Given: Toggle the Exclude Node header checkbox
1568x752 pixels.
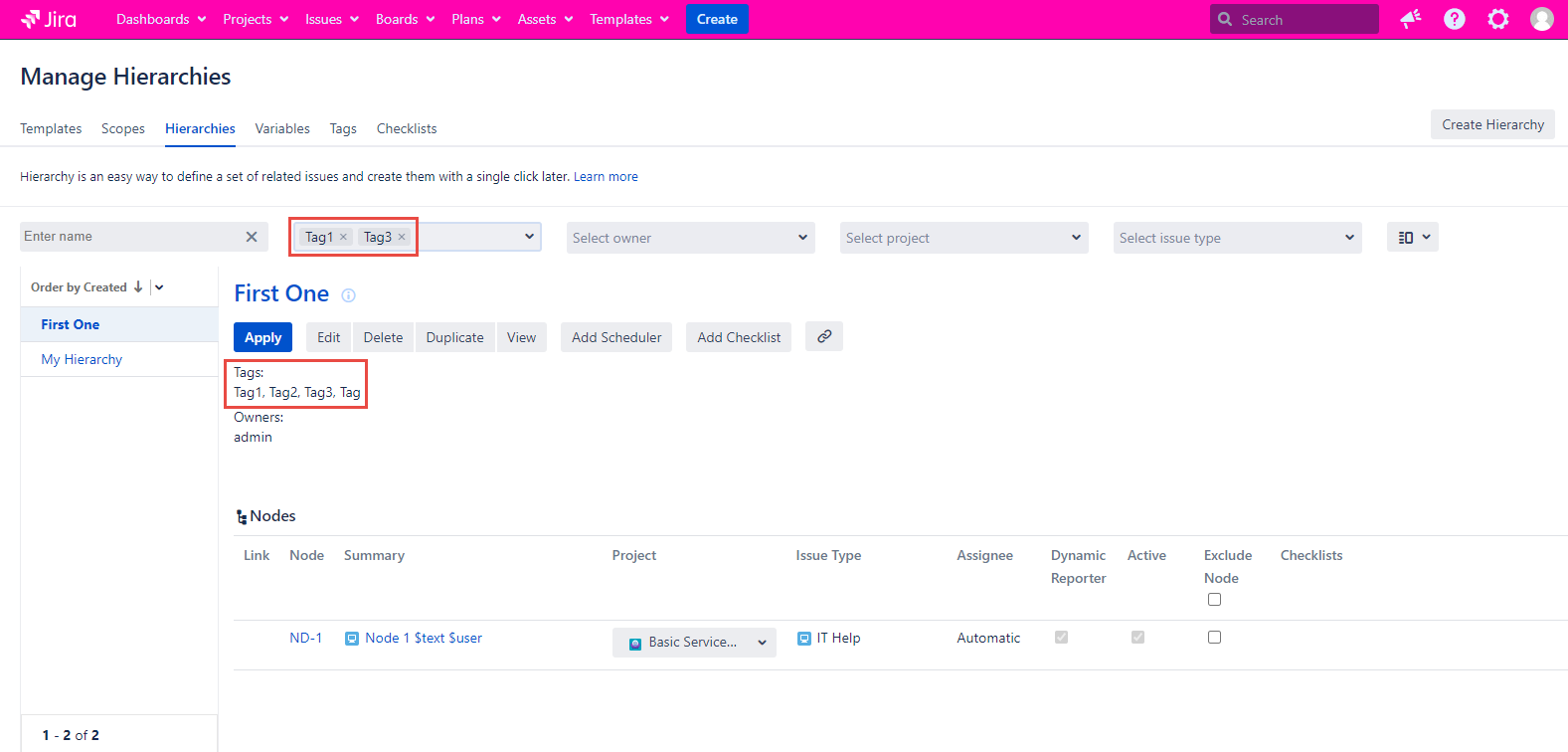Looking at the screenshot, I should pos(1214,599).
